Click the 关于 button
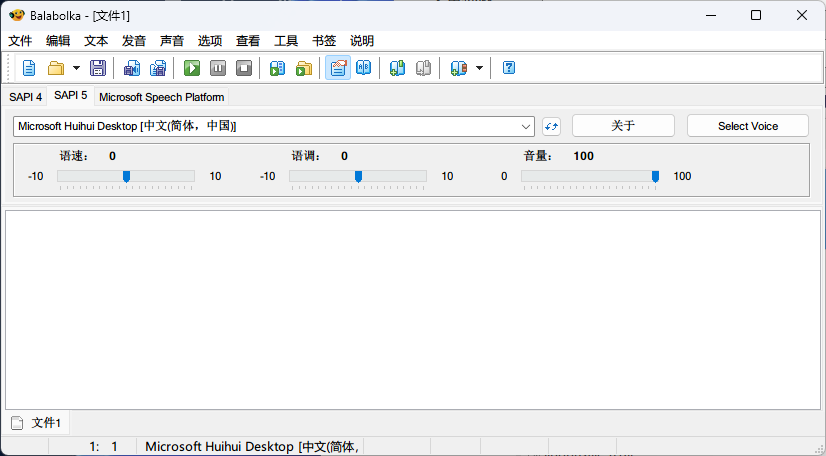 coord(623,126)
